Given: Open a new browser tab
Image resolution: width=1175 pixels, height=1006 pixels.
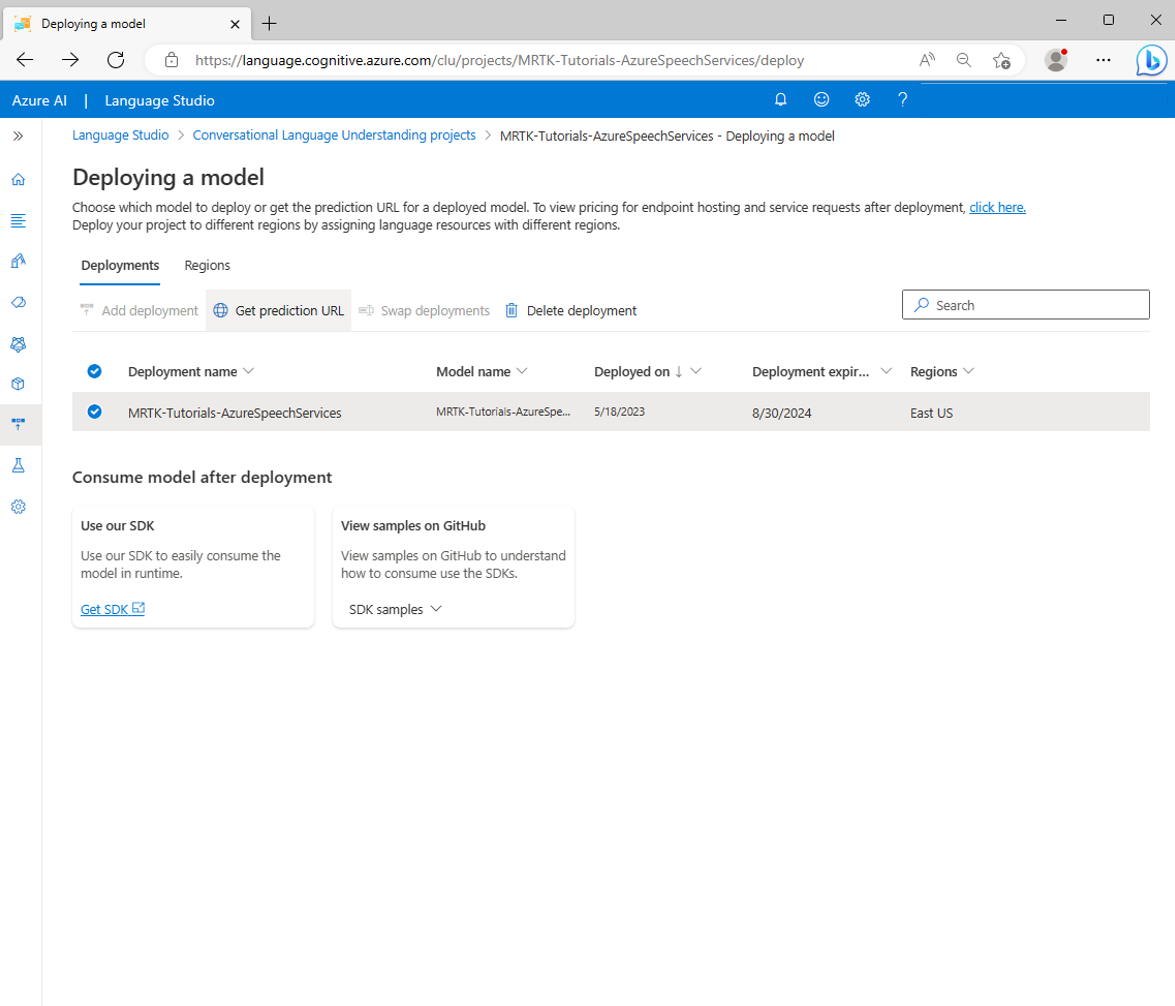Looking at the screenshot, I should tap(269, 24).
